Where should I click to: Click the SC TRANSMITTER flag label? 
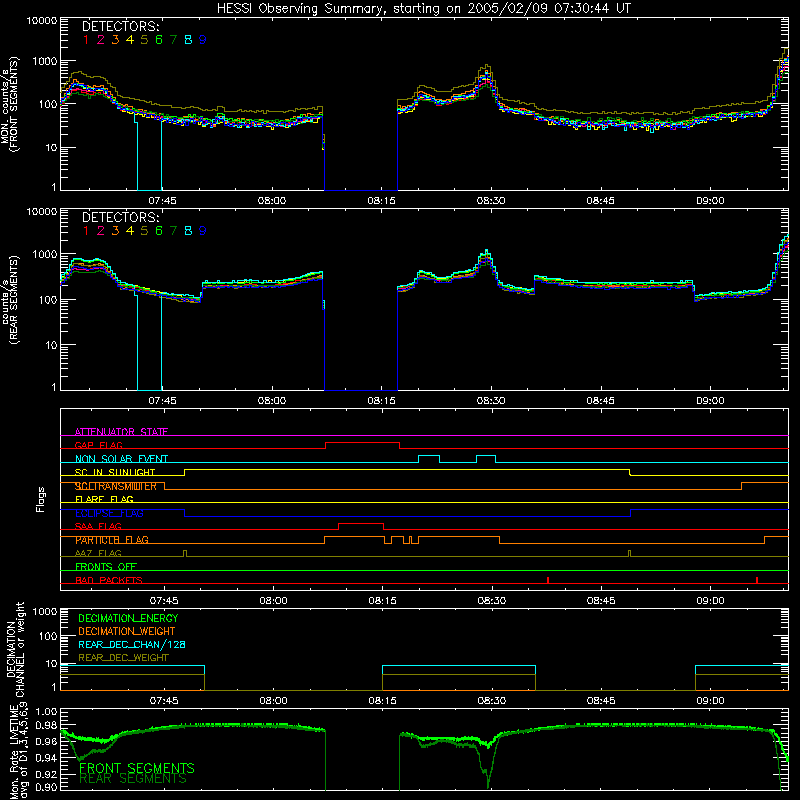point(116,486)
